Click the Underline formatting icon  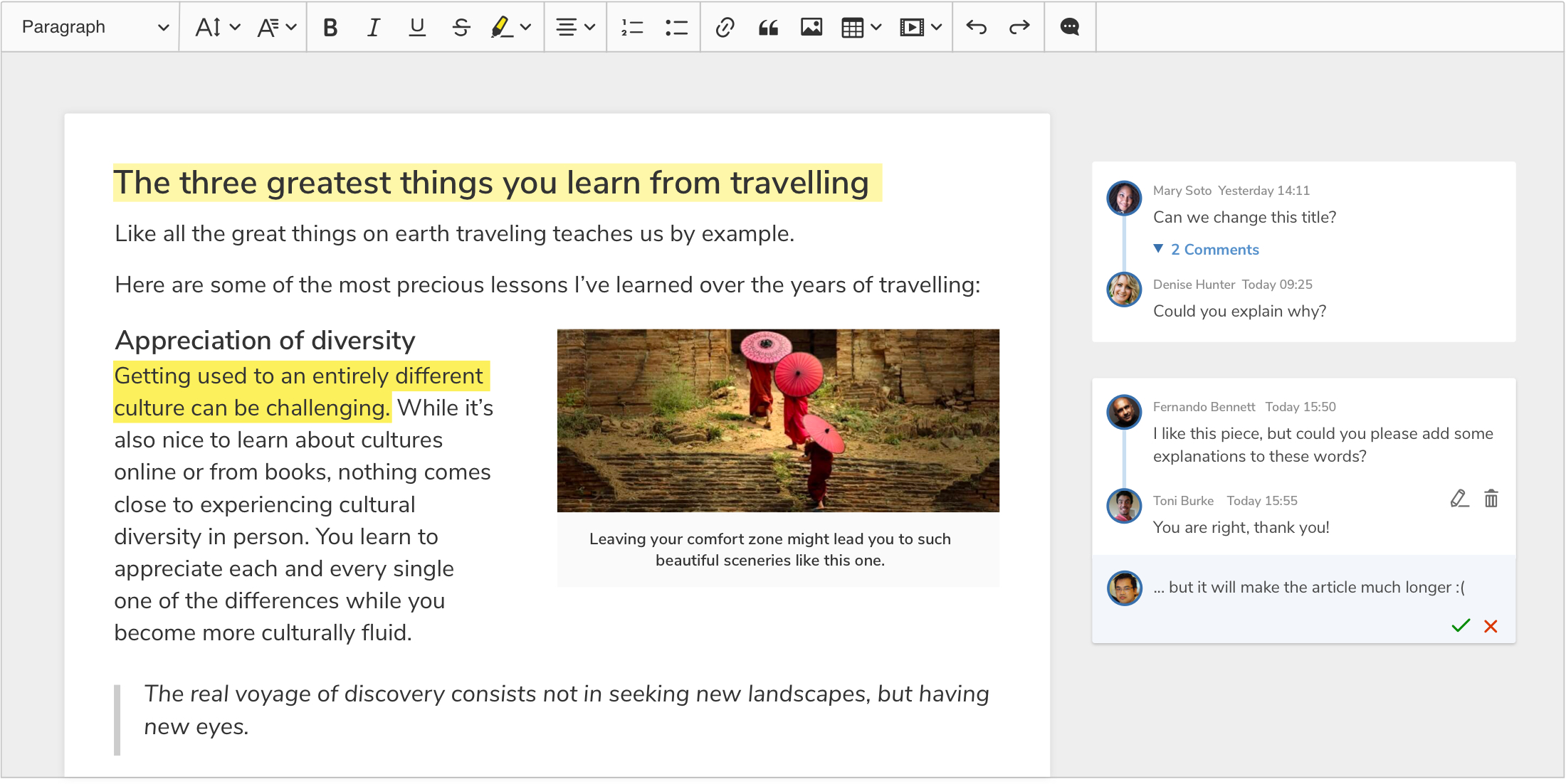(x=415, y=28)
